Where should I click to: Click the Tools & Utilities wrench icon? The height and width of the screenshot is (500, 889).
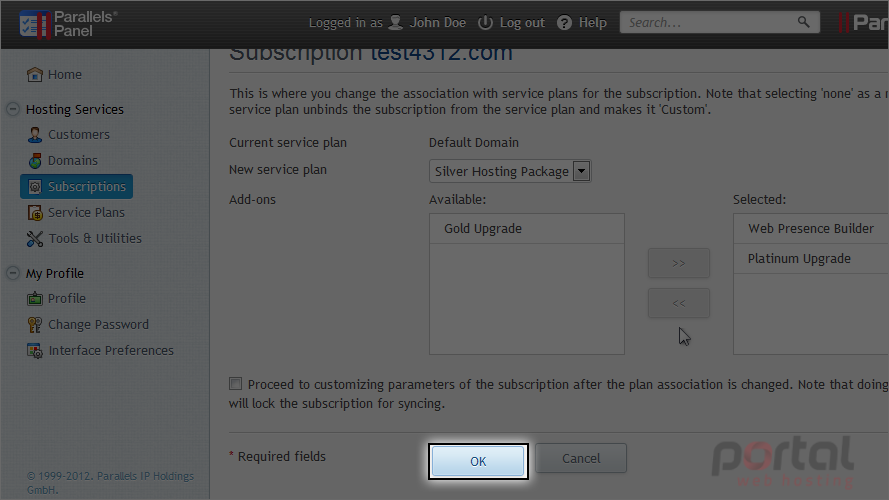[x=35, y=239]
